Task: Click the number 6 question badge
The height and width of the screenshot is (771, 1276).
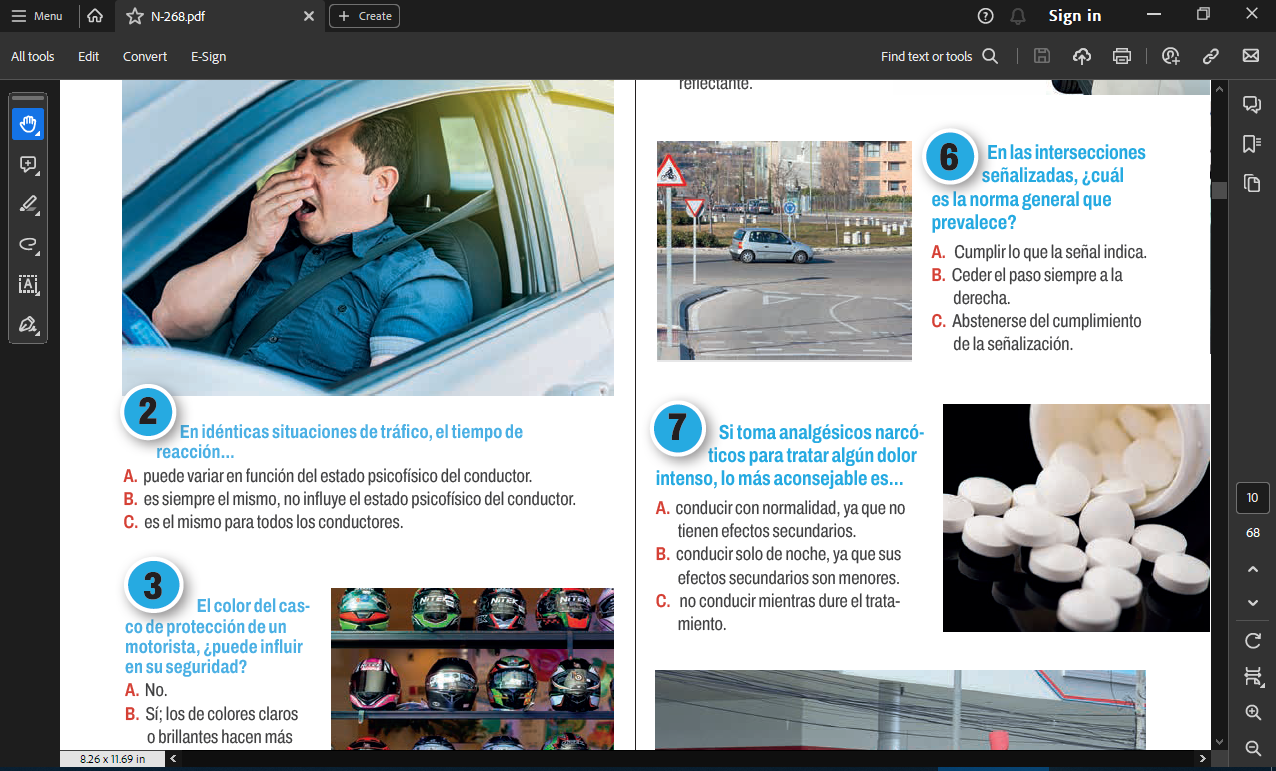Action: coord(949,157)
